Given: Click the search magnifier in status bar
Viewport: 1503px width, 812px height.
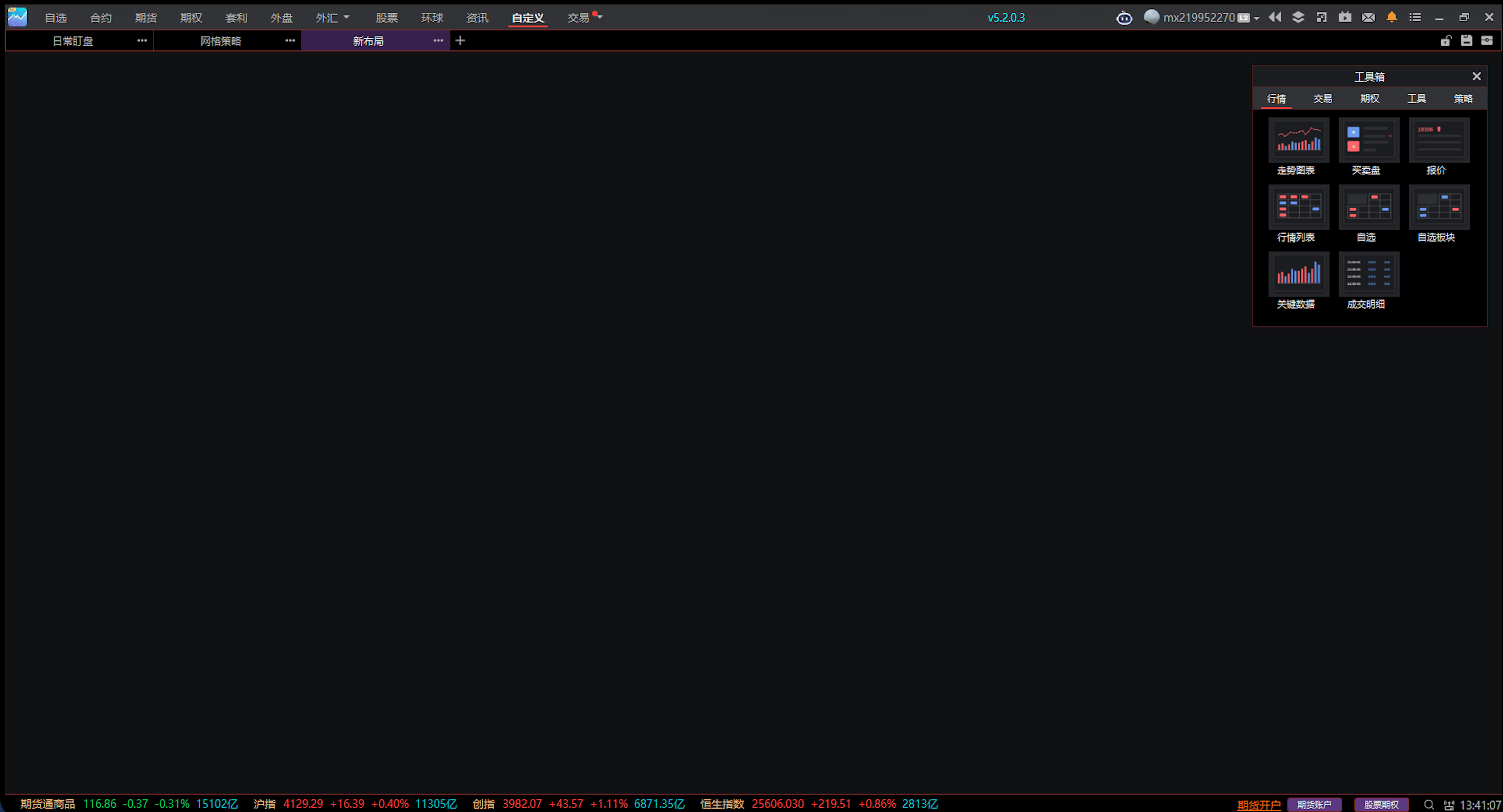Looking at the screenshot, I should point(1428,805).
